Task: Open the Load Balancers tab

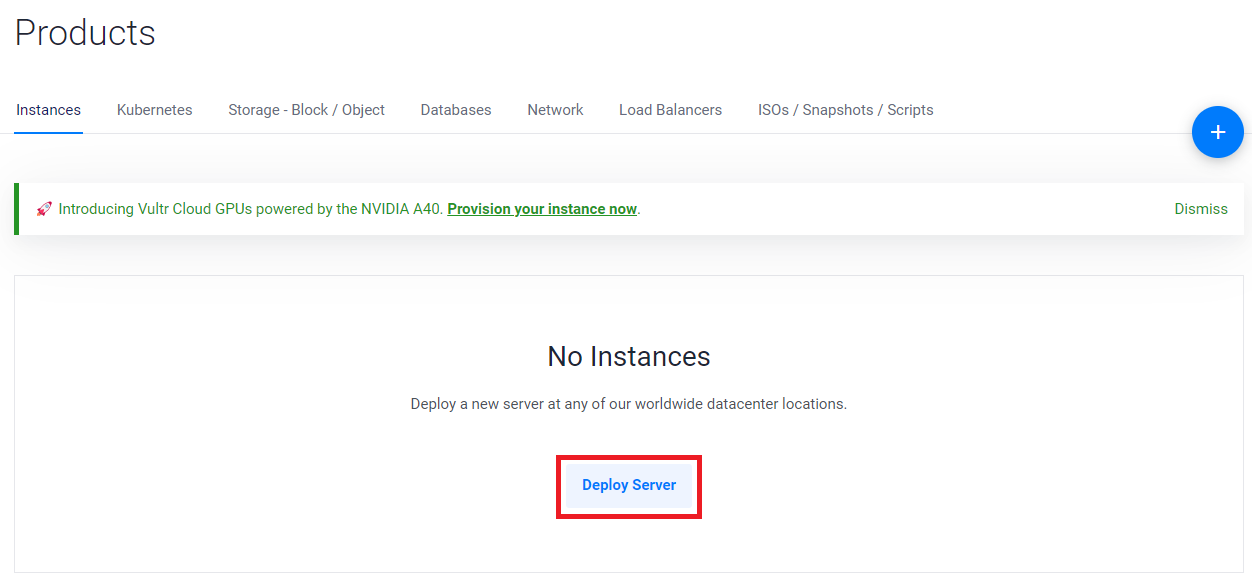Action: [x=670, y=110]
